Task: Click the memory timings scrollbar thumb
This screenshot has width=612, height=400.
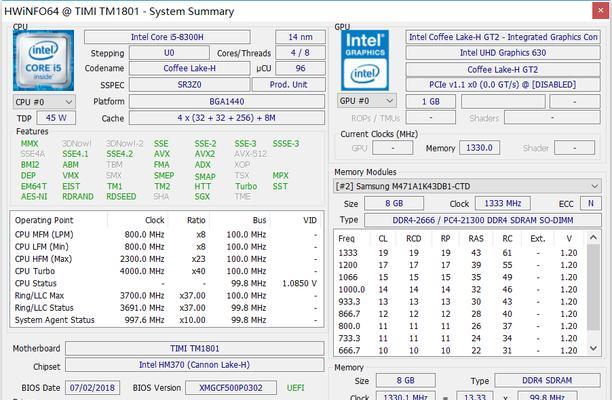Action: pos(593,287)
